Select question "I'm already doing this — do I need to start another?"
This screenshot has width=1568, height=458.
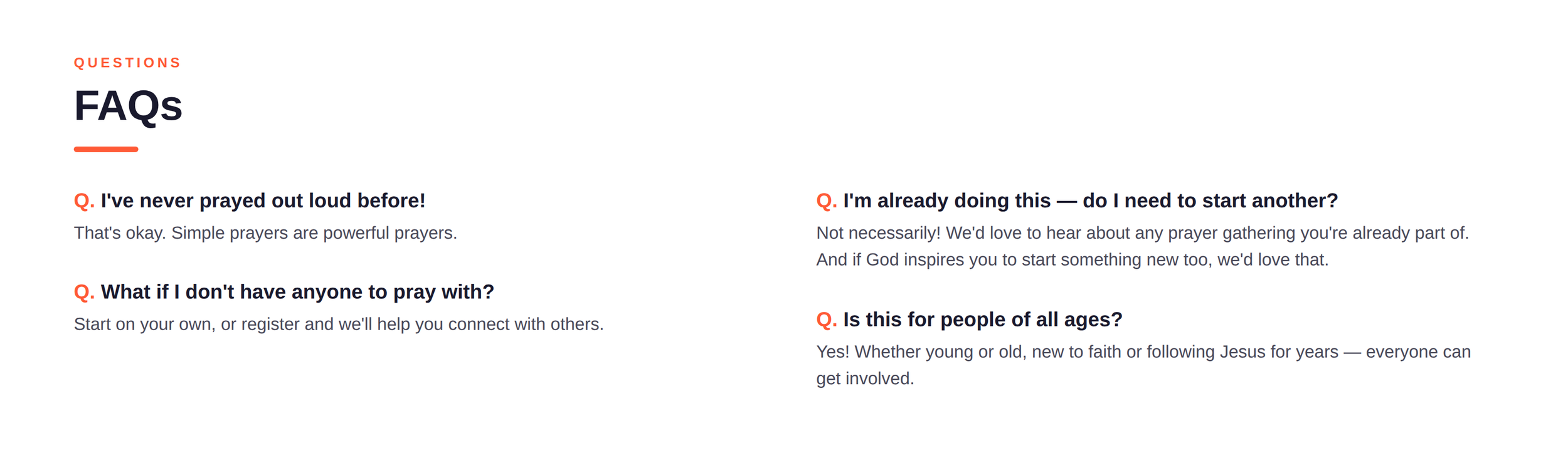tap(1091, 200)
